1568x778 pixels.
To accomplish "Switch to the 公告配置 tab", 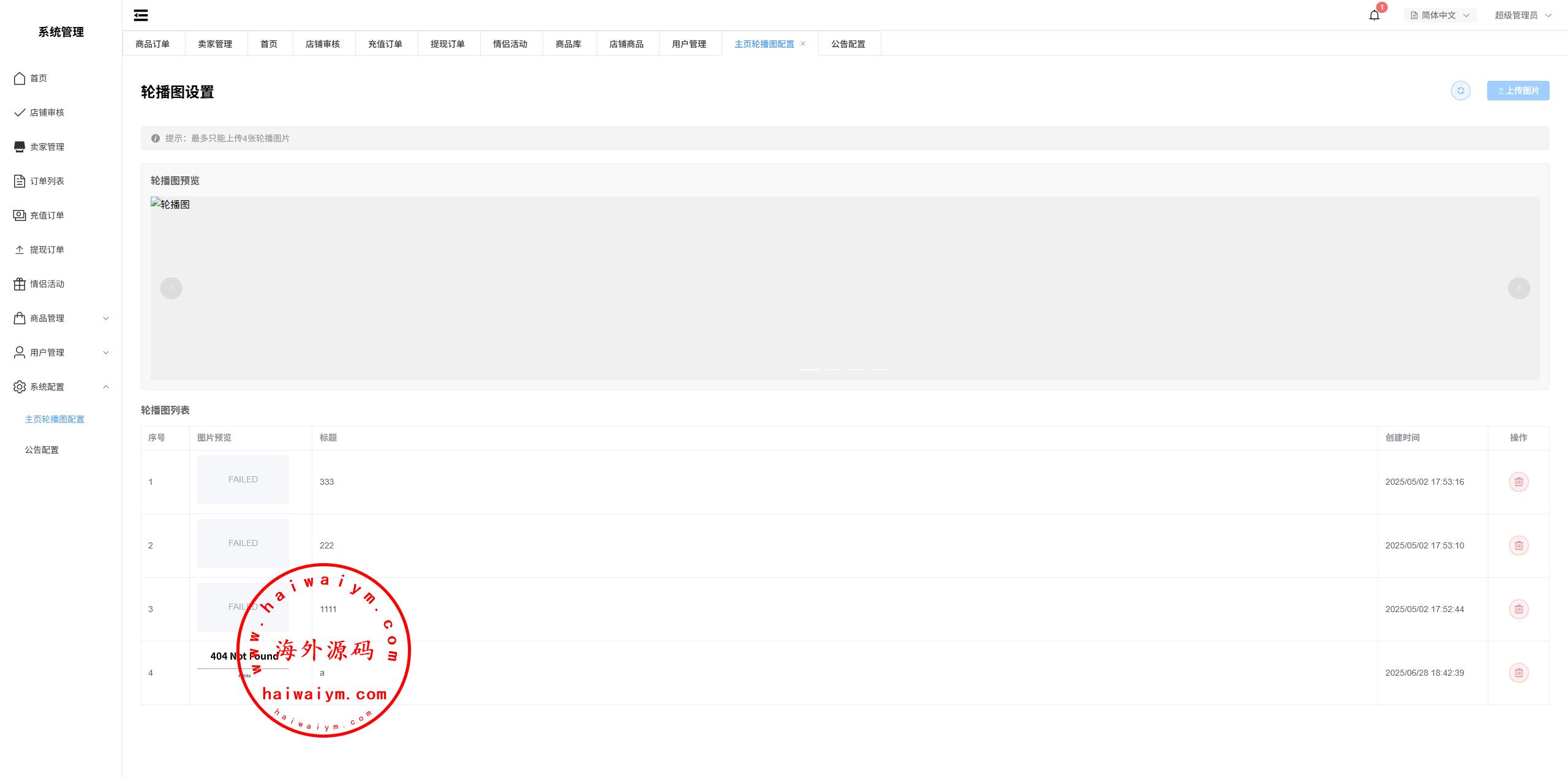I will coord(848,44).
